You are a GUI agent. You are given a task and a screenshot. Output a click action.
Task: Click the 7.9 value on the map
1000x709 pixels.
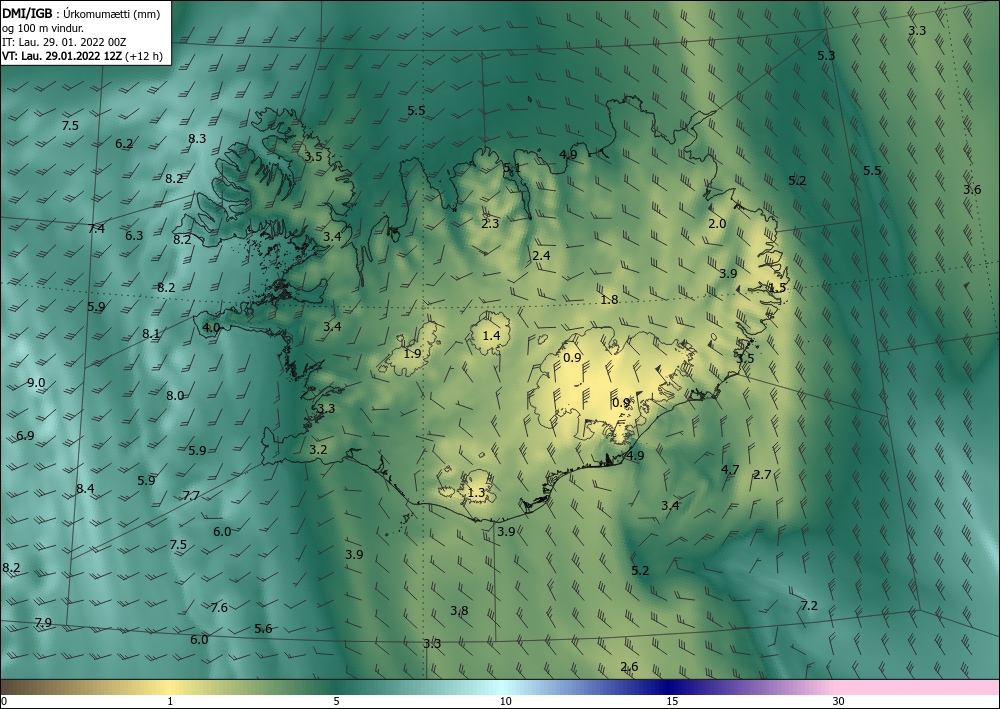coord(43,623)
